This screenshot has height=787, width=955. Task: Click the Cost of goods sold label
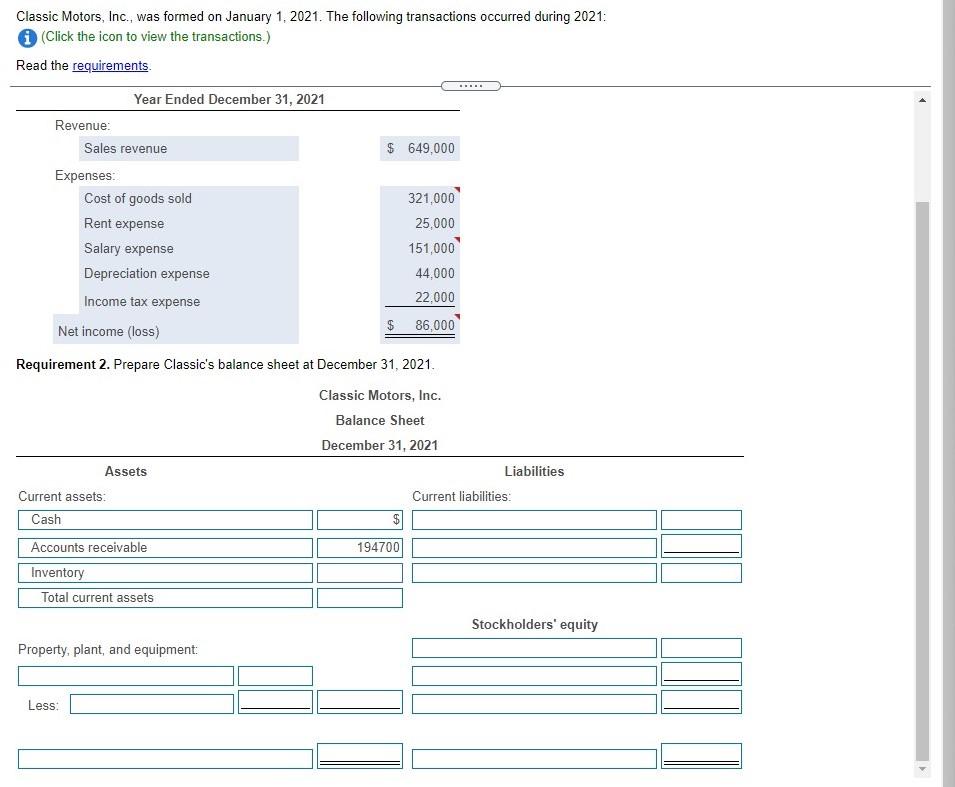click(138, 199)
